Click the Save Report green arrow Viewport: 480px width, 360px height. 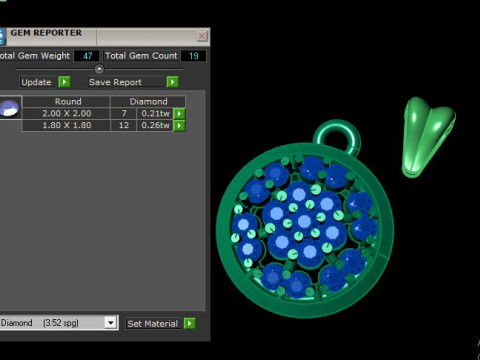point(172,82)
